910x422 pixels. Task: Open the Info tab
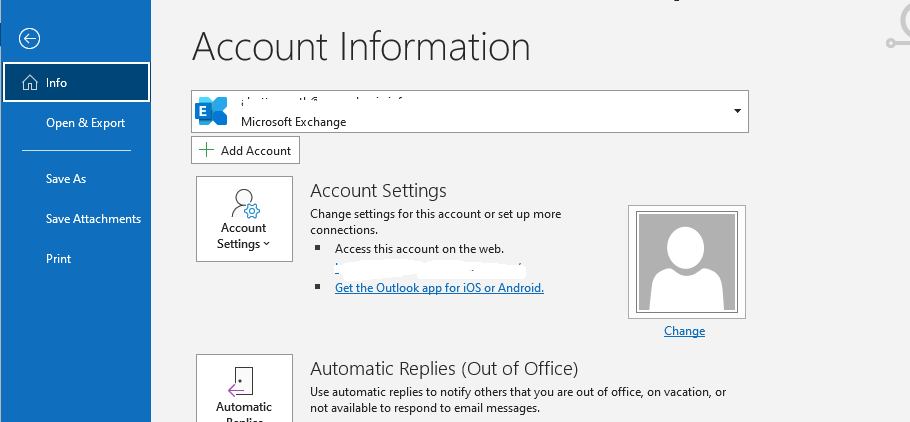click(x=76, y=82)
